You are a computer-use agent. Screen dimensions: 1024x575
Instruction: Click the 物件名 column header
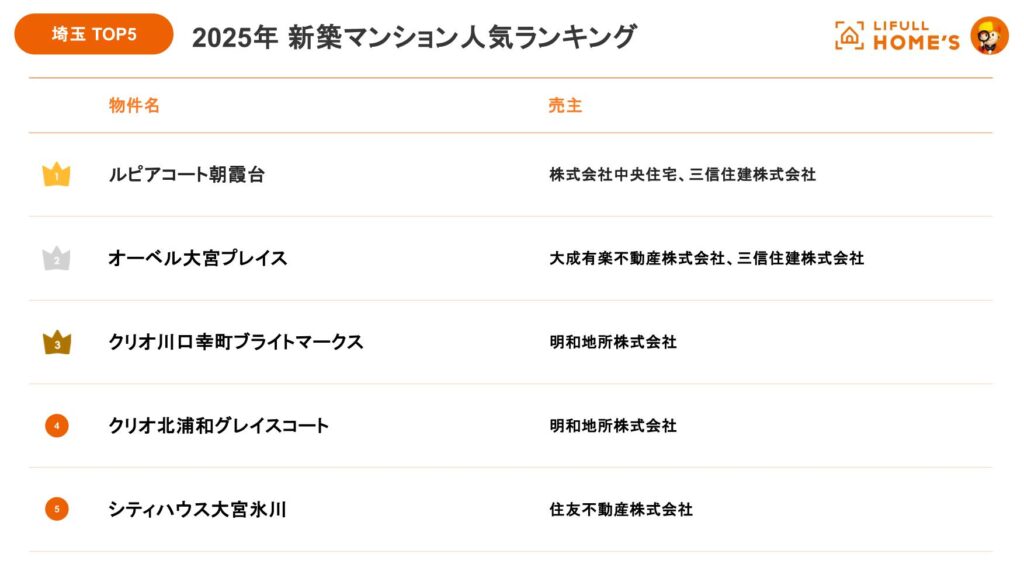pyautogui.click(x=134, y=105)
